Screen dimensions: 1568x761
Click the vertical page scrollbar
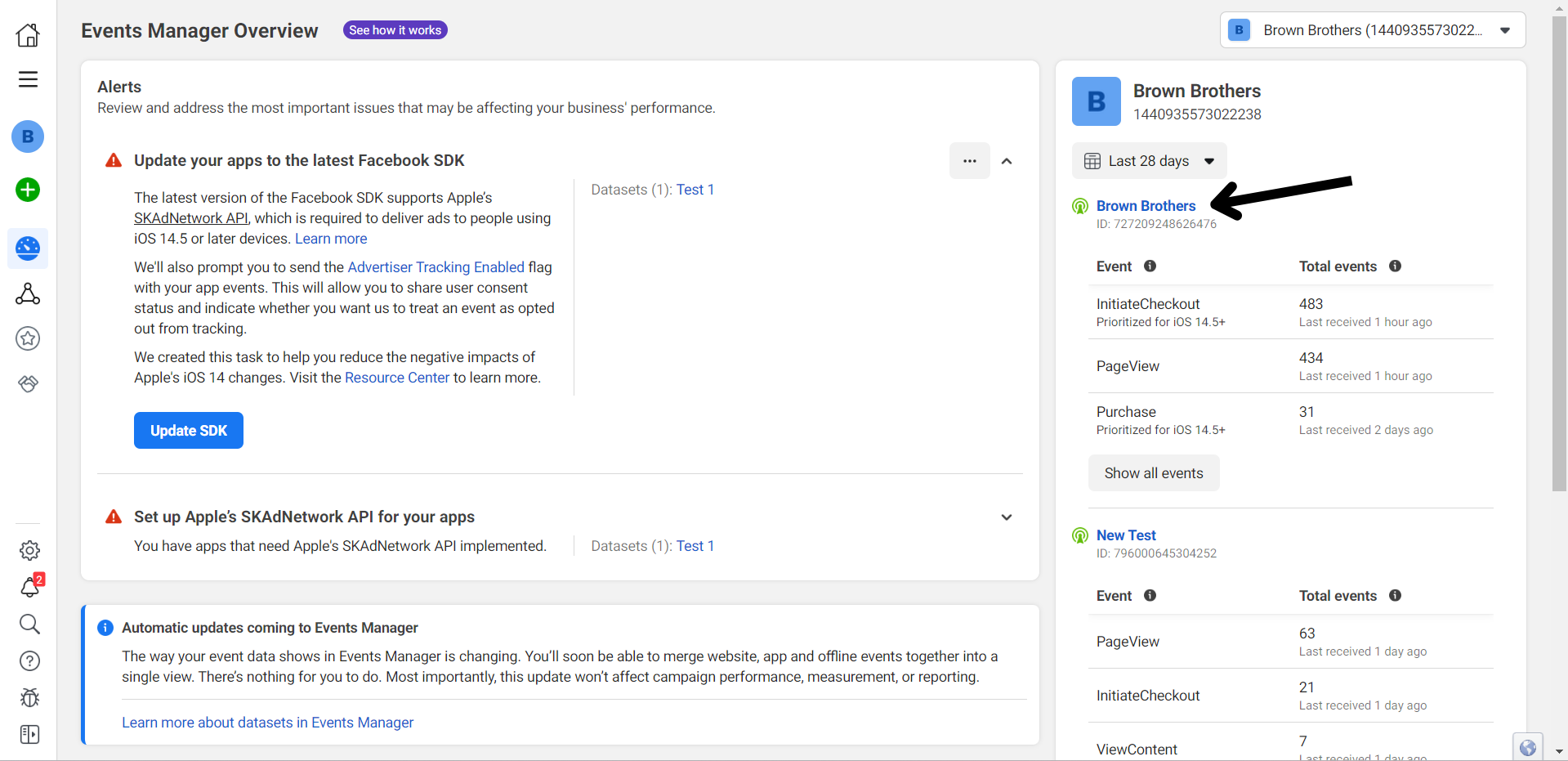pyautogui.click(x=1559, y=253)
